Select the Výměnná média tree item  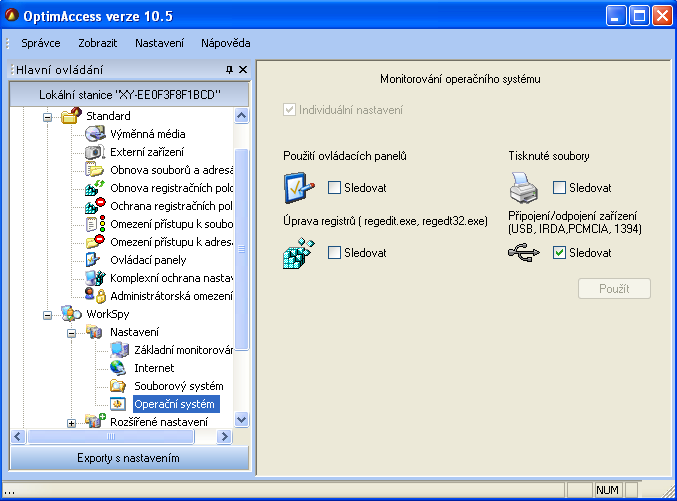point(148,134)
